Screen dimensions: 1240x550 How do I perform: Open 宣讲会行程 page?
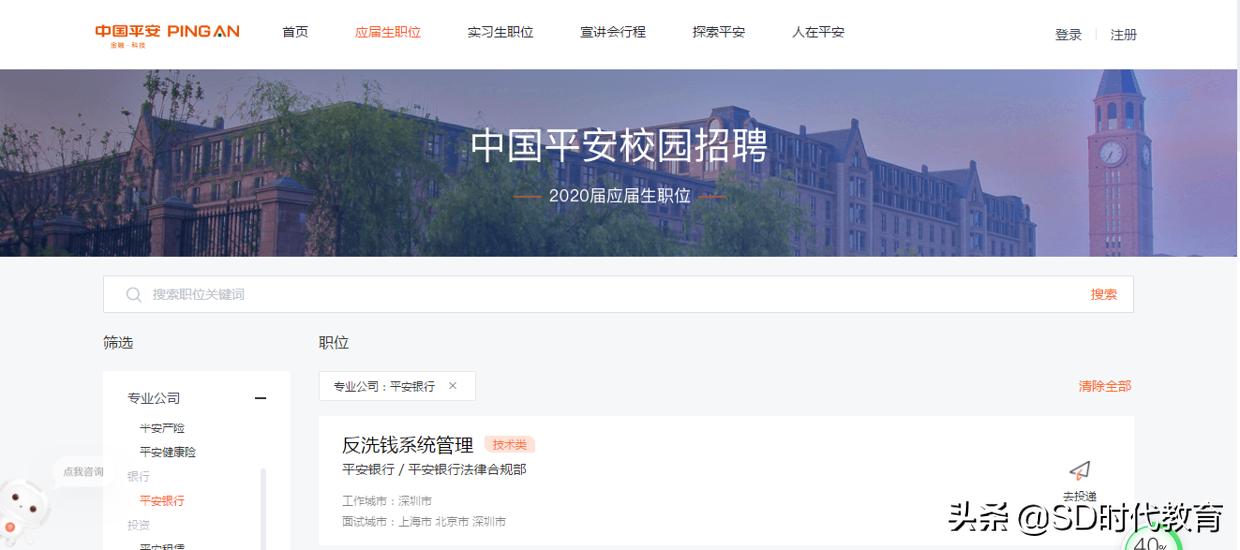click(613, 32)
